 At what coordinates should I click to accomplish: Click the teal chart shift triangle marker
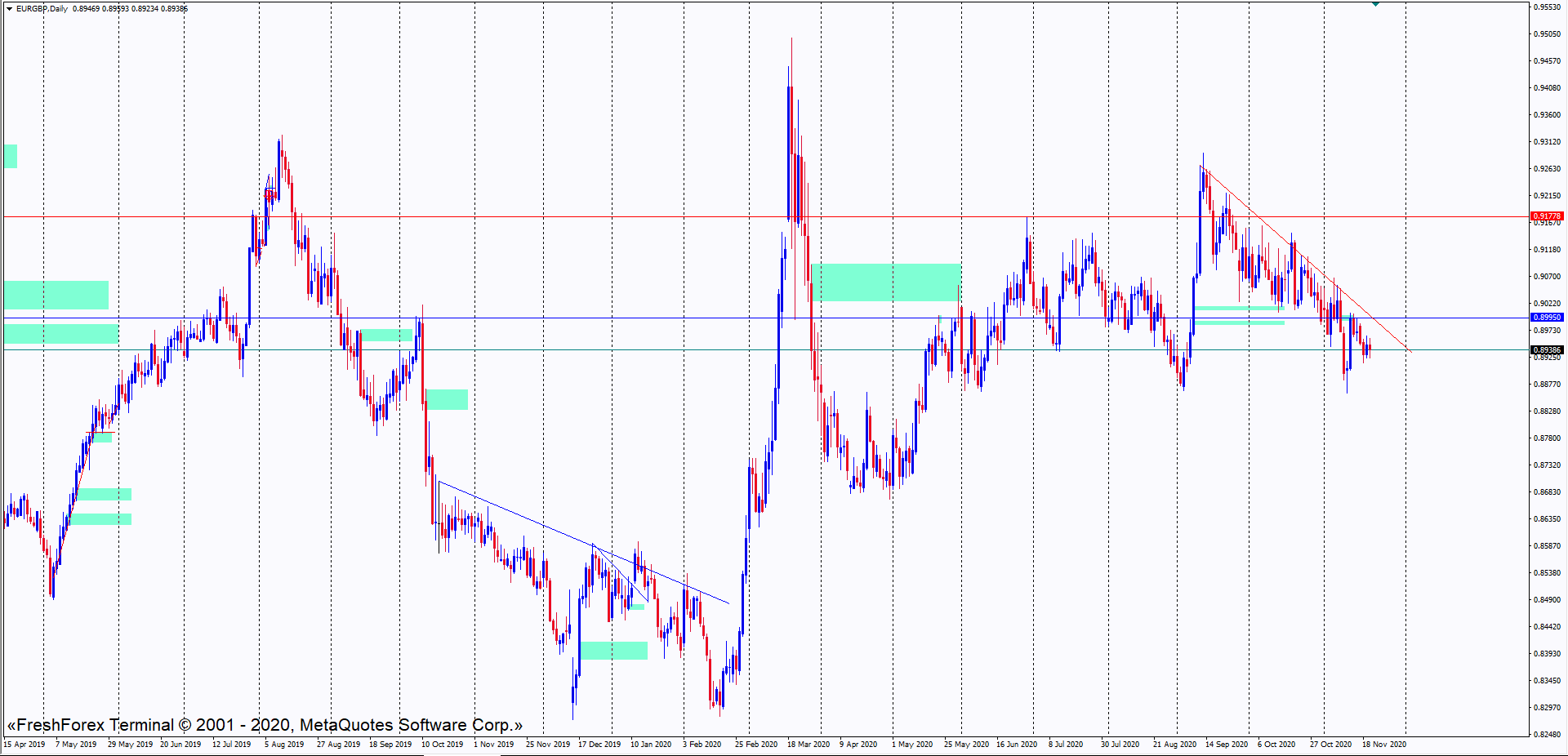1376,4
